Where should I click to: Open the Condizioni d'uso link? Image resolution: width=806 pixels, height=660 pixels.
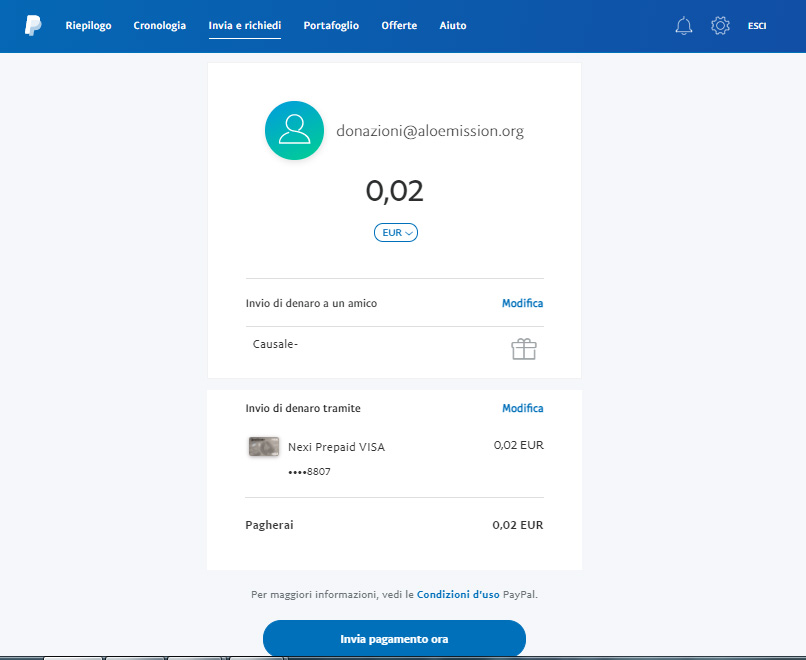[458, 594]
